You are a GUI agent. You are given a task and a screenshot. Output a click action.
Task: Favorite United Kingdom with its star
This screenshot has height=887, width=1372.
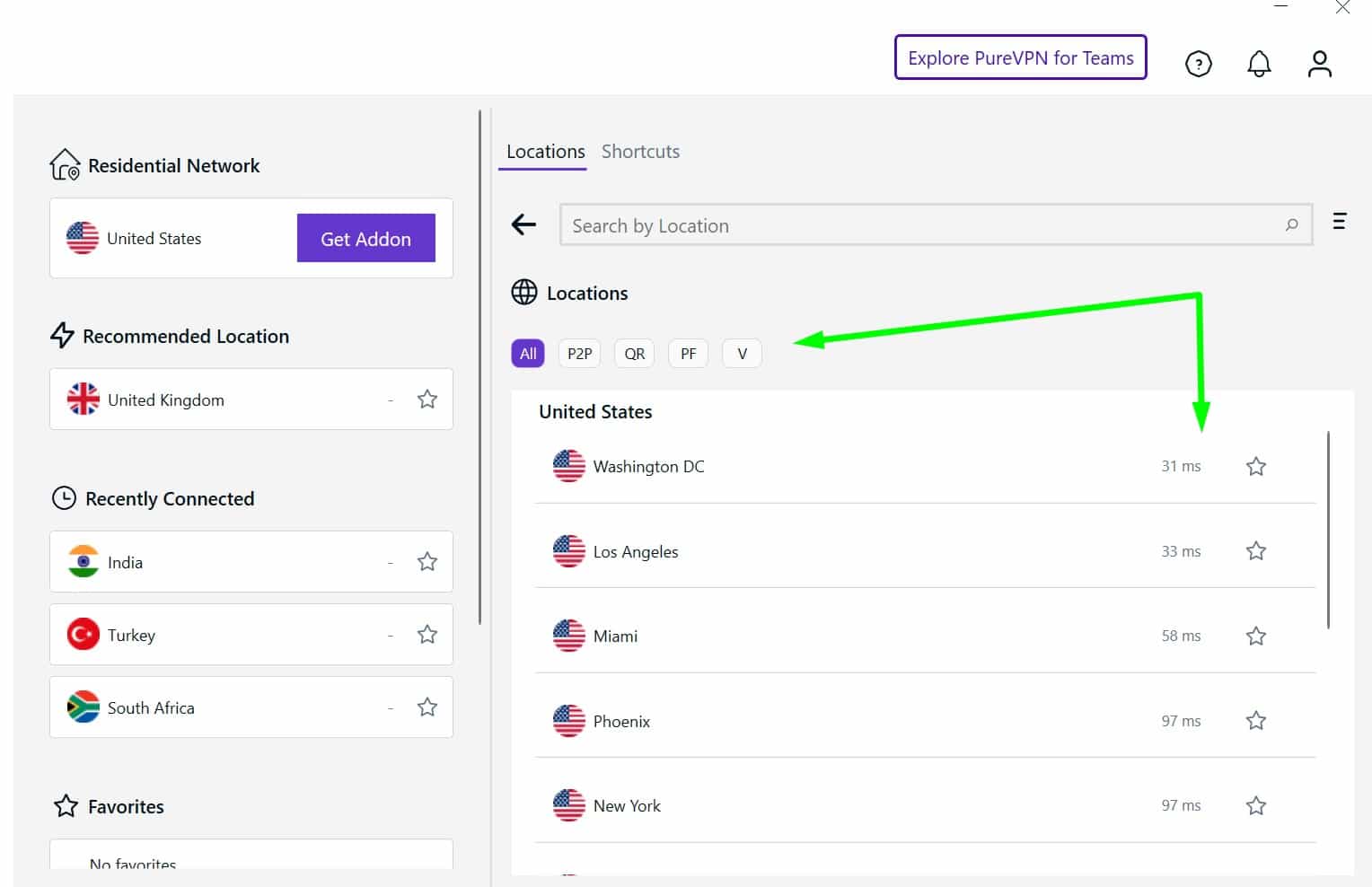click(x=427, y=399)
